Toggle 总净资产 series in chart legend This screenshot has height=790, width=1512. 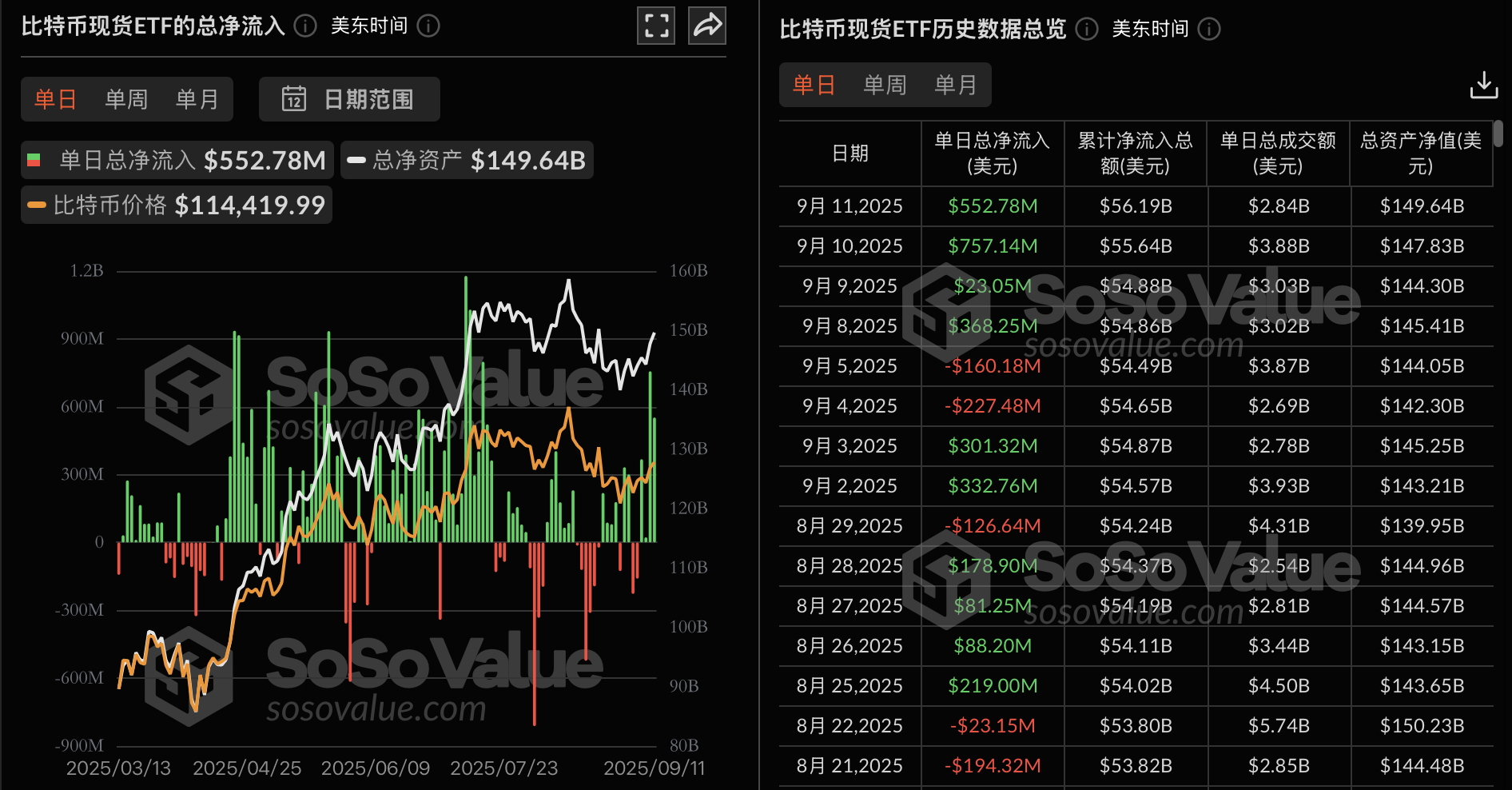click(468, 160)
